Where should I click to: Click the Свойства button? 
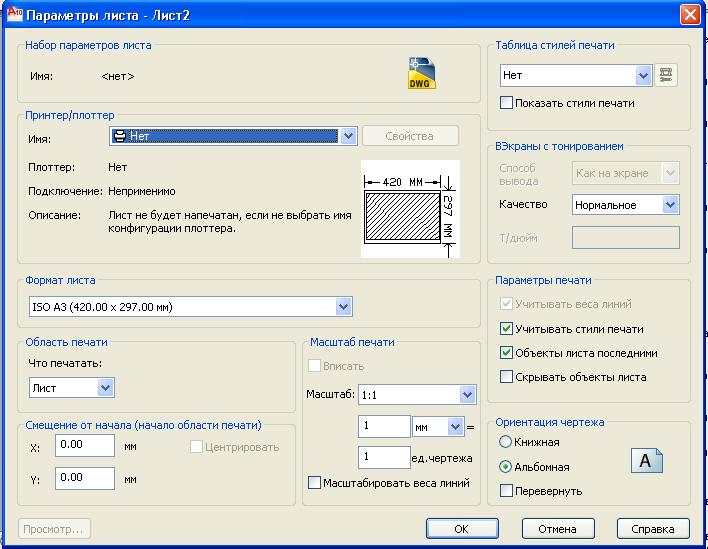(410, 136)
